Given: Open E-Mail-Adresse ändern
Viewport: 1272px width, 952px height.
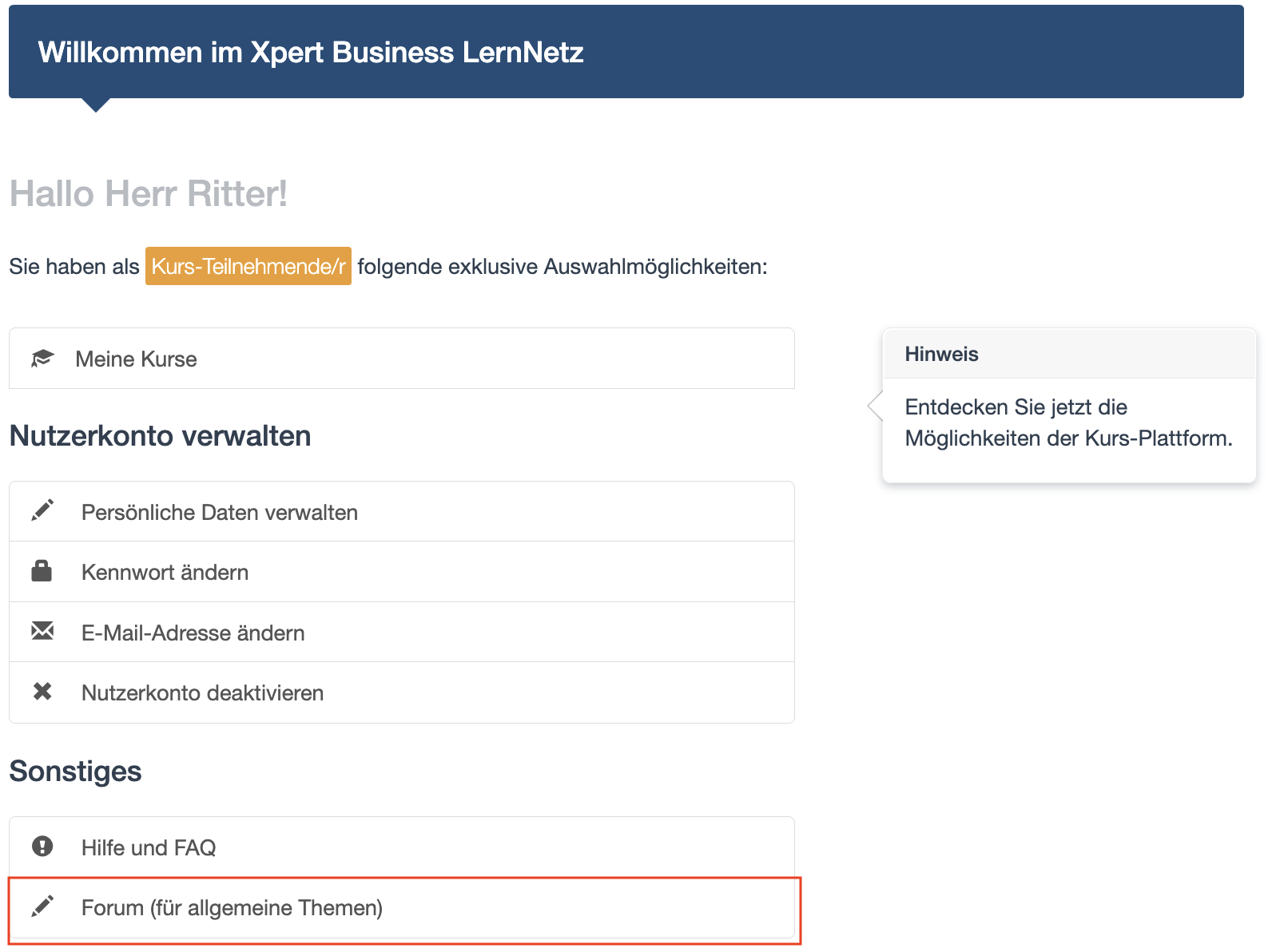Looking at the screenshot, I should pyautogui.click(x=402, y=633).
